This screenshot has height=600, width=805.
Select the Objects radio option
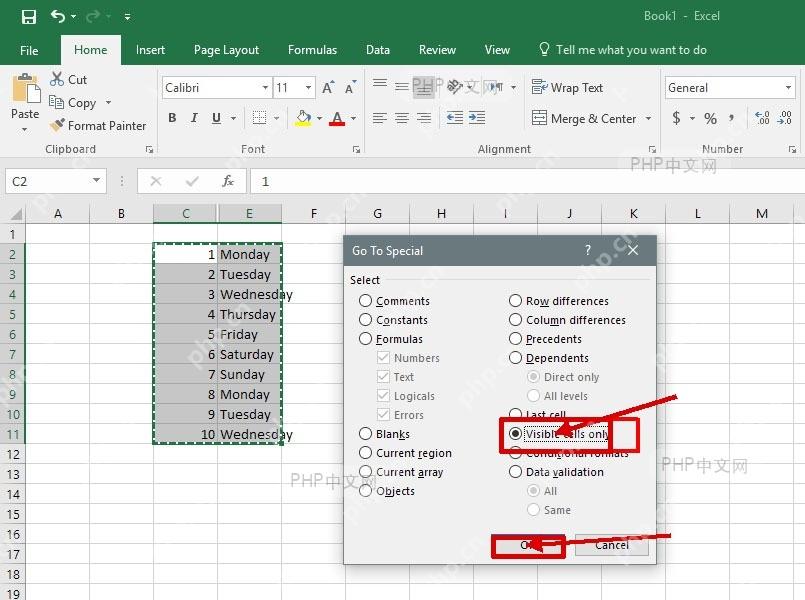(x=365, y=491)
